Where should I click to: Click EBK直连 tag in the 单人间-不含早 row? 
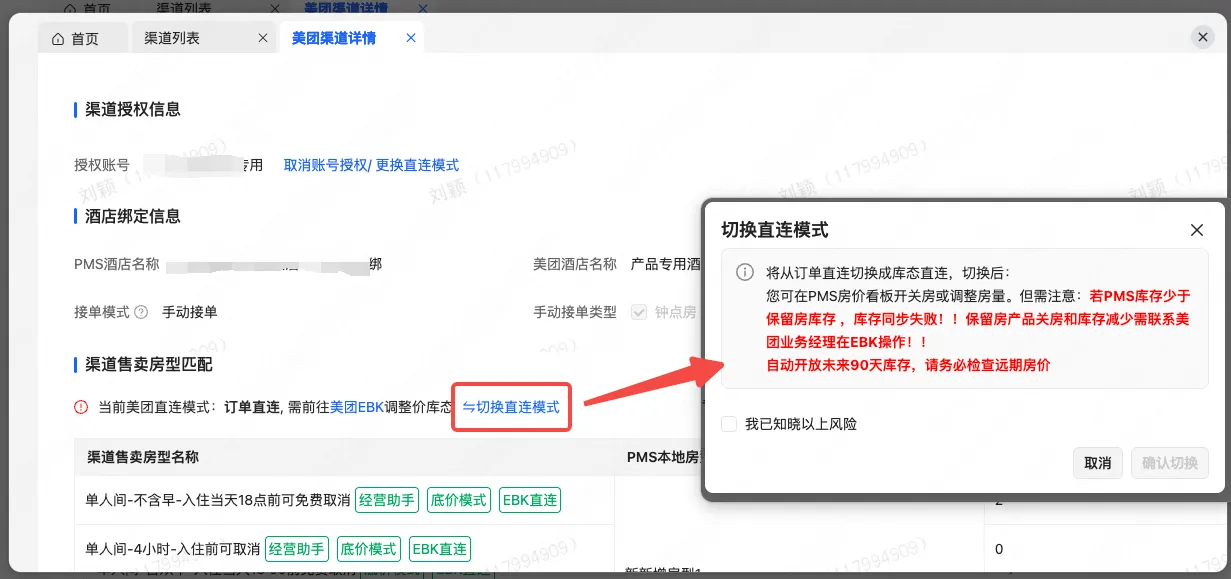(530, 500)
